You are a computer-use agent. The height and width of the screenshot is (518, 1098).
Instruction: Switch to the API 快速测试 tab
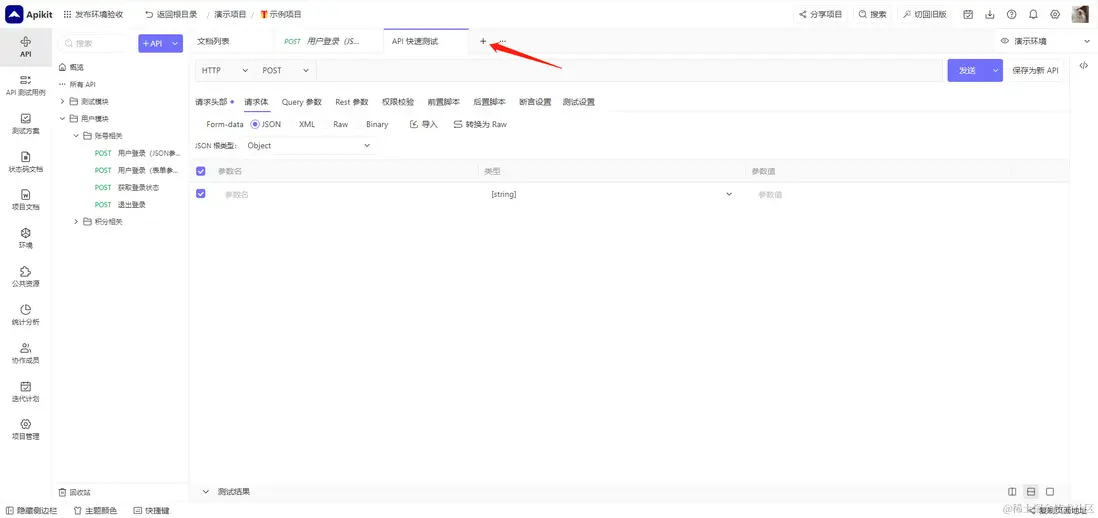coord(426,41)
